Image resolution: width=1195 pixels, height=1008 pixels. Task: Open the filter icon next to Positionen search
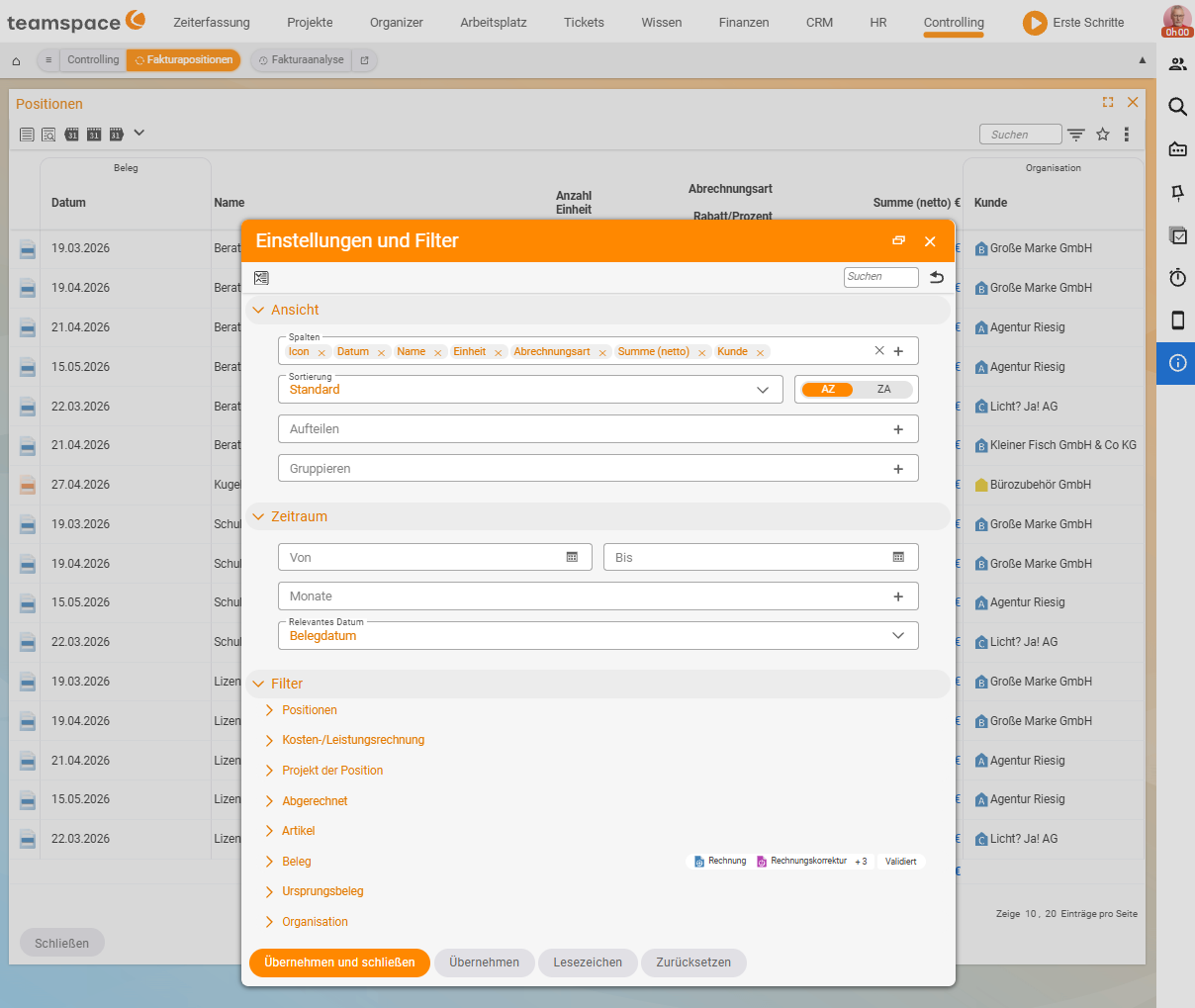click(1076, 135)
